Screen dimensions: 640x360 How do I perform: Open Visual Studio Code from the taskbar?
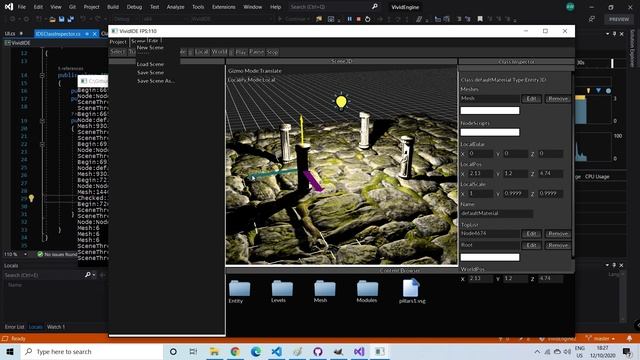point(276,351)
